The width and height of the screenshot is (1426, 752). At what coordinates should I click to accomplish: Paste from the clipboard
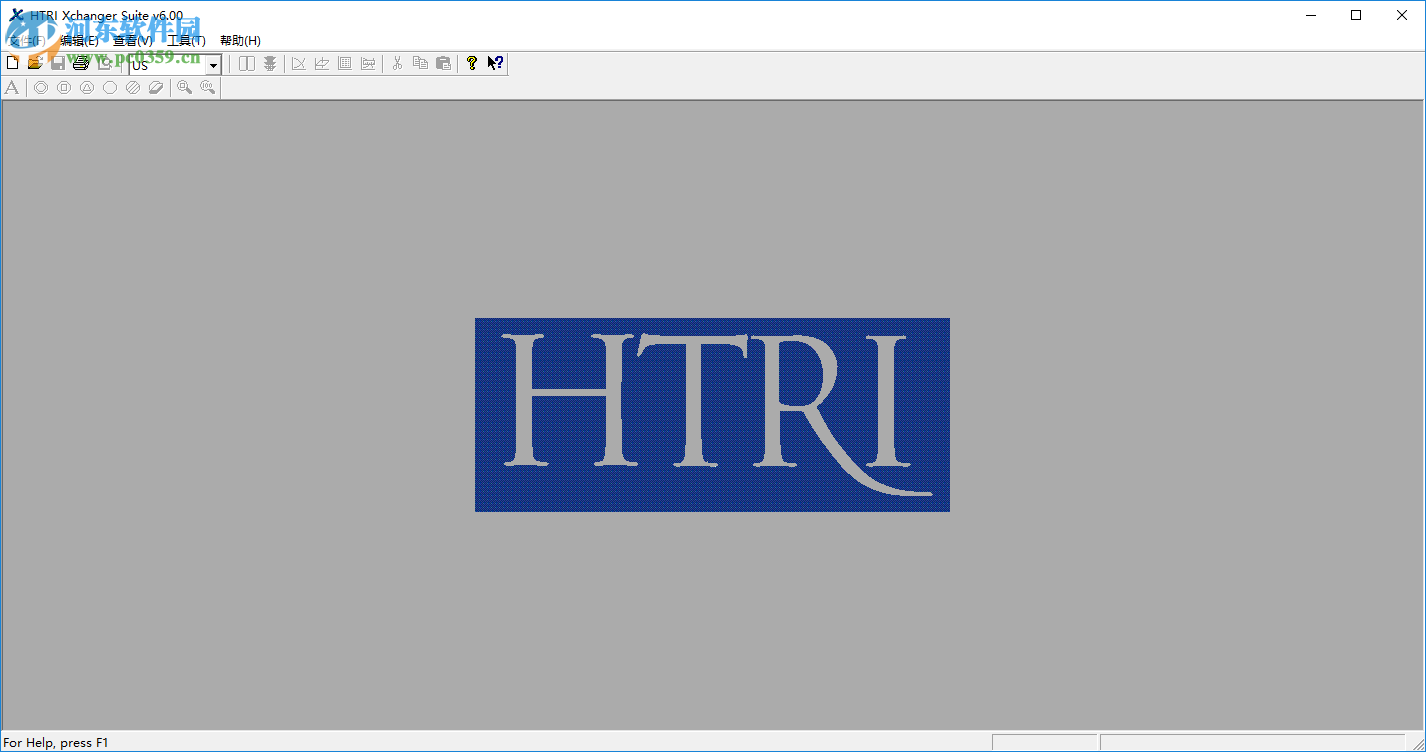pos(443,62)
